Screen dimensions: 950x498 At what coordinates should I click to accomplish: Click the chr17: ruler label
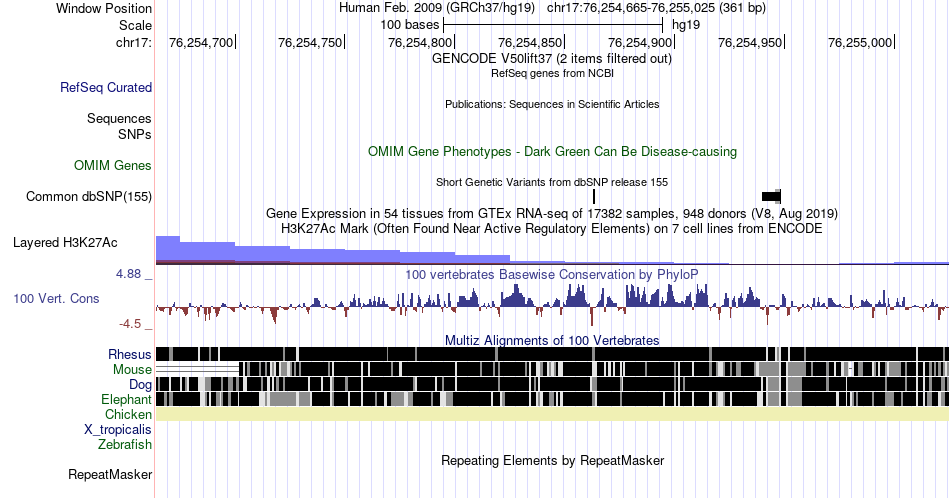(x=134, y=42)
